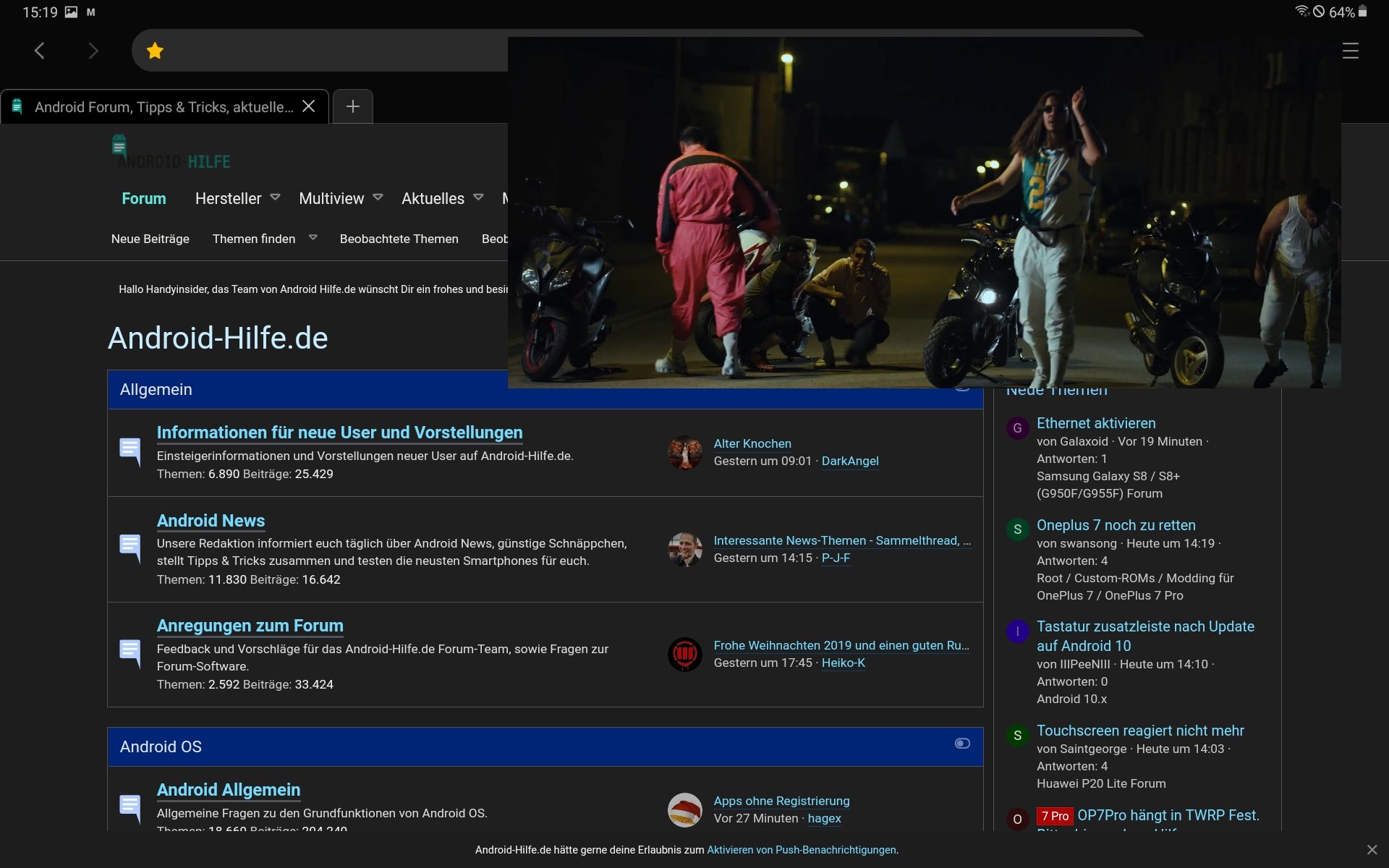Viewport: 1389px width, 868px height.
Task: Click Aktivieren von Push-Benachrichtigungen link
Action: point(802,850)
